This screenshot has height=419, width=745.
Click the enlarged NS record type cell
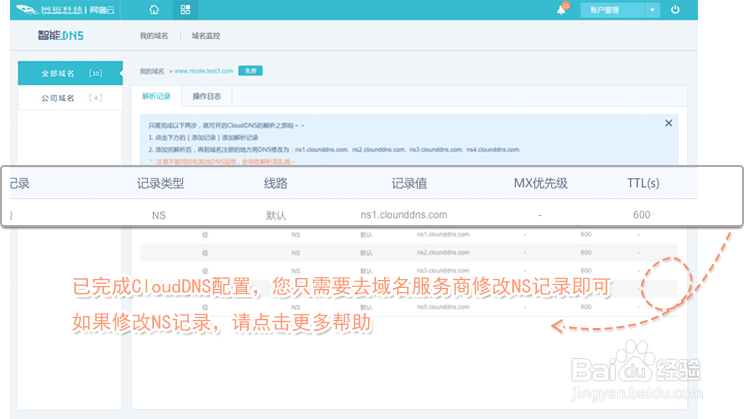point(159,216)
